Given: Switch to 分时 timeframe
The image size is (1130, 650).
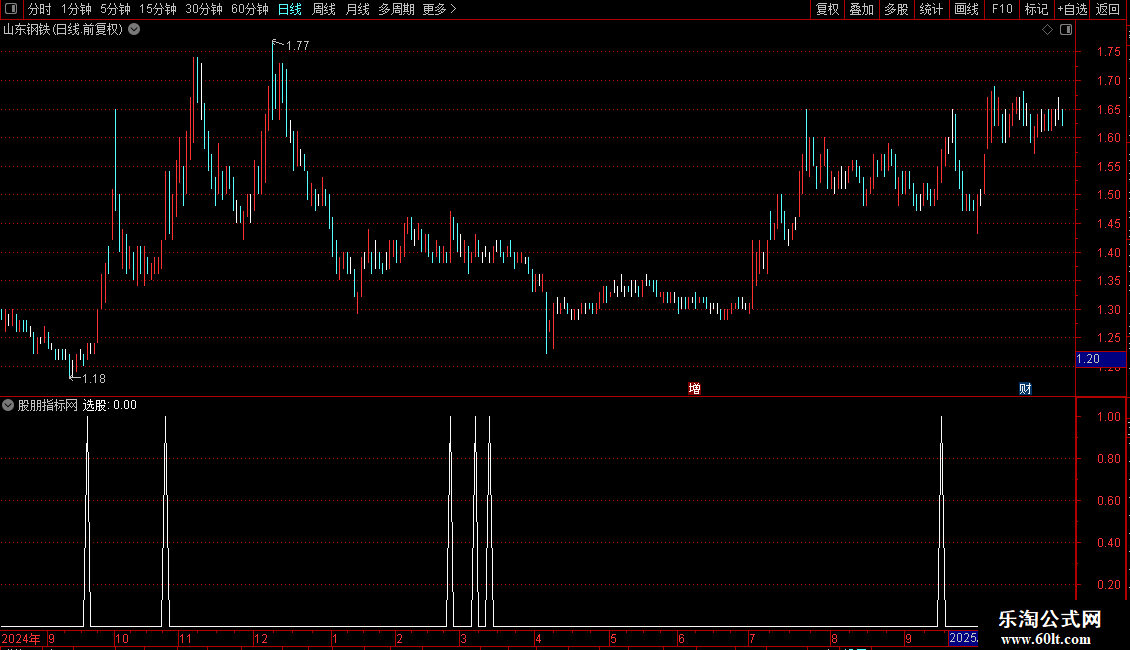Looking at the screenshot, I should point(40,9).
